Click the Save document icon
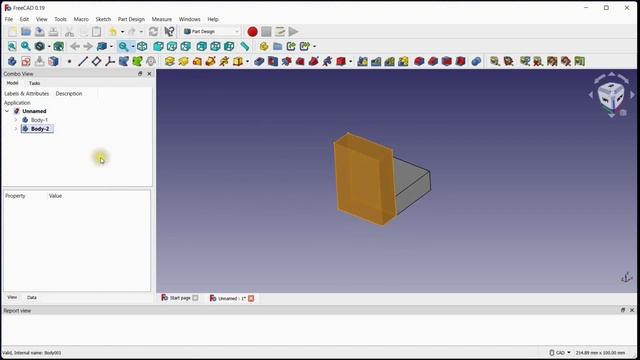Viewport: 640px width, 360px height. click(40, 31)
